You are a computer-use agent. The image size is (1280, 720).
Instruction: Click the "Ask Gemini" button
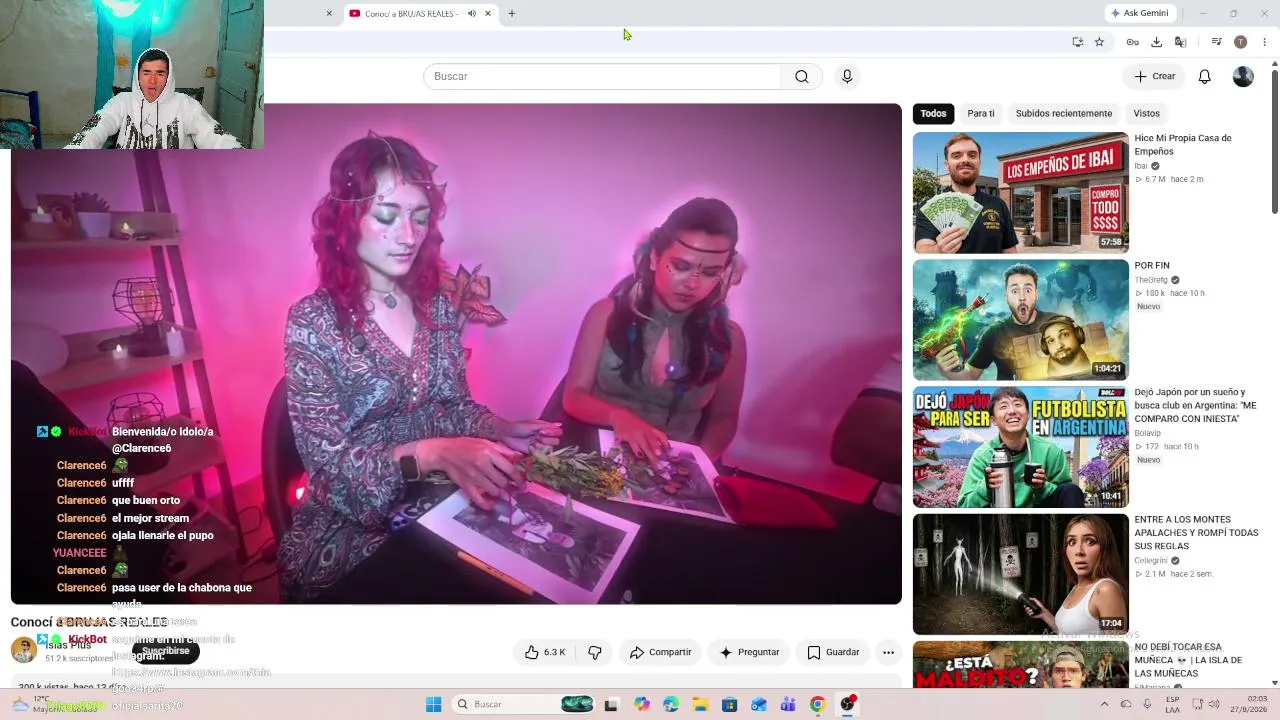pos(1139,13)
